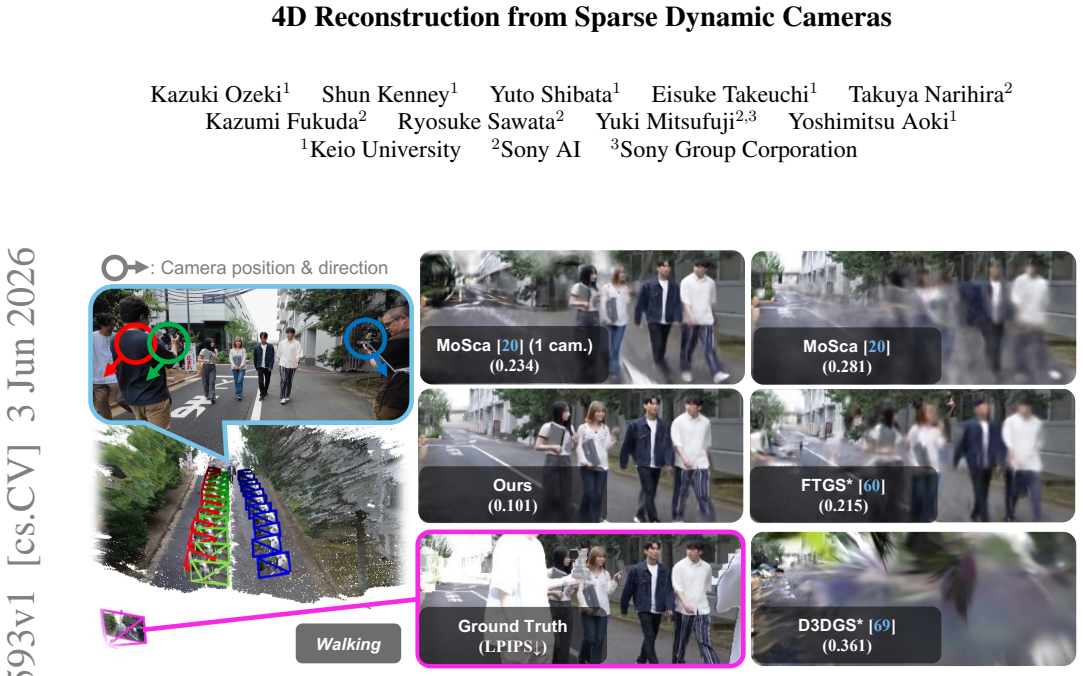
Task: Open citation 60 next to FTGS*
Action: click(x=872, y=485)
